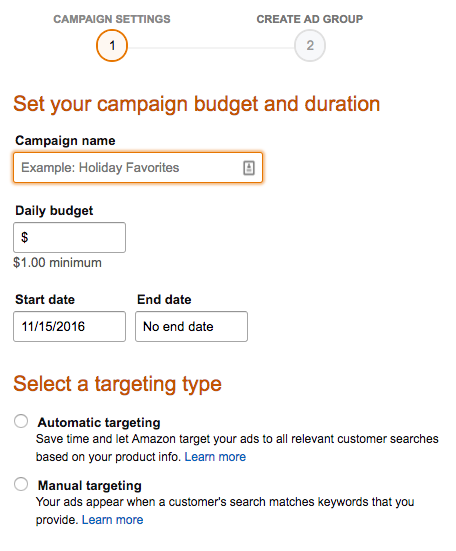Open the End date picker field
The image size is (456, 551).
191,326
